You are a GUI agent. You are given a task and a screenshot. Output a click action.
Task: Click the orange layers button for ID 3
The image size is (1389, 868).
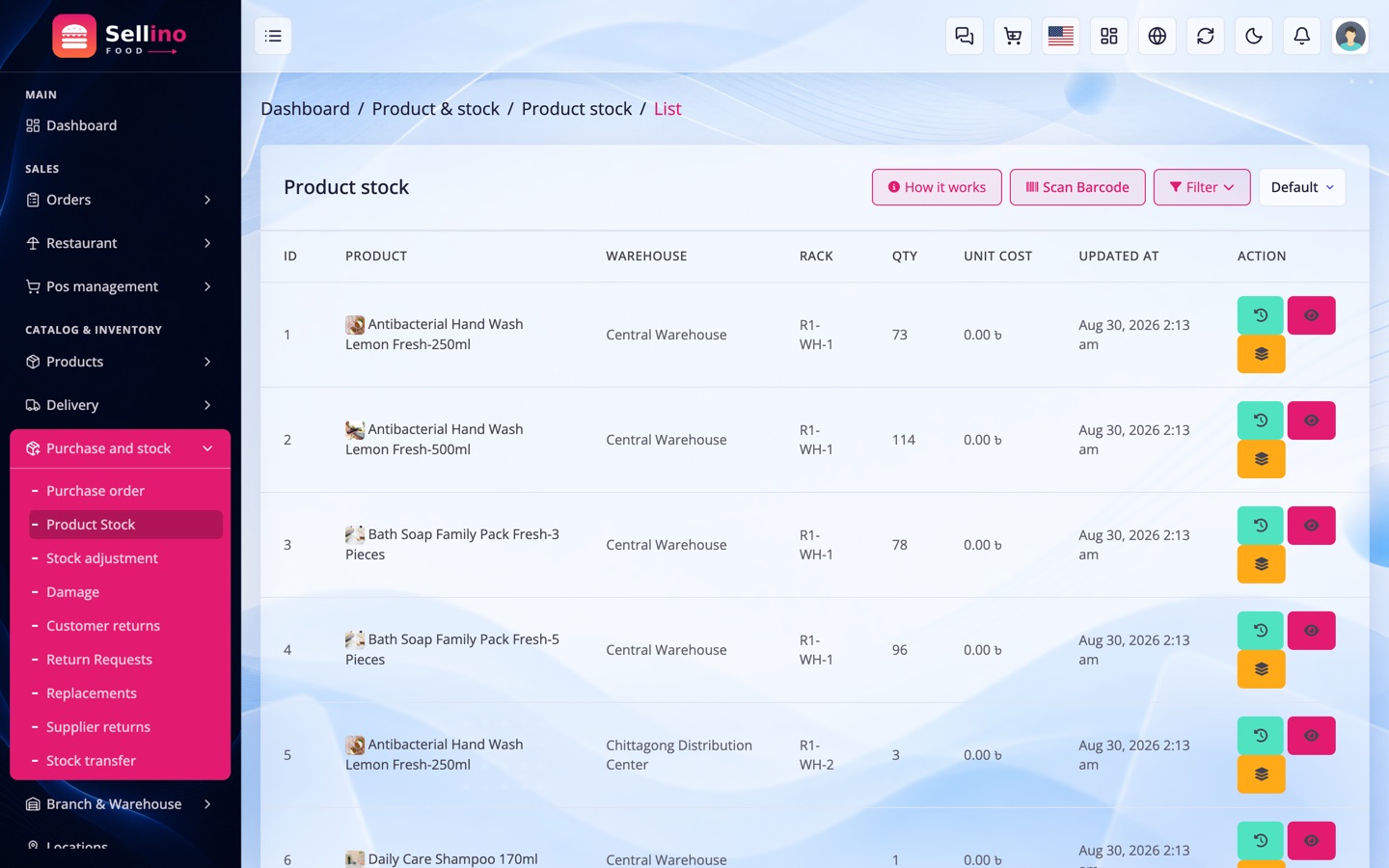pos(1261,564)
